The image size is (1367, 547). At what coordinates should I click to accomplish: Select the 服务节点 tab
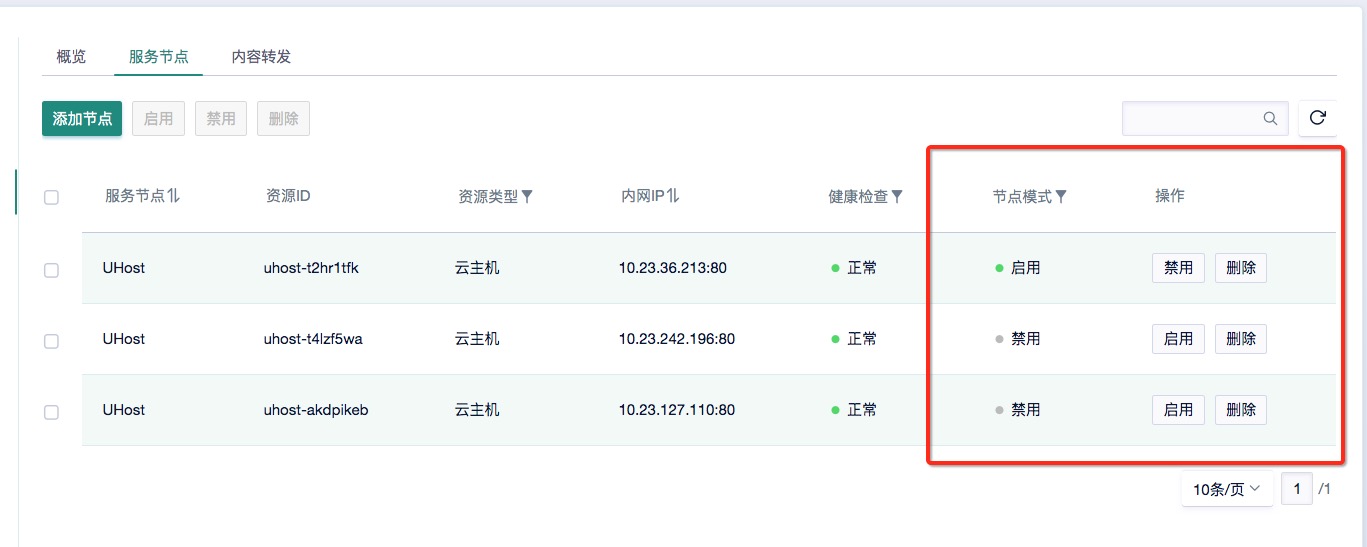click(x=159, y=56)
